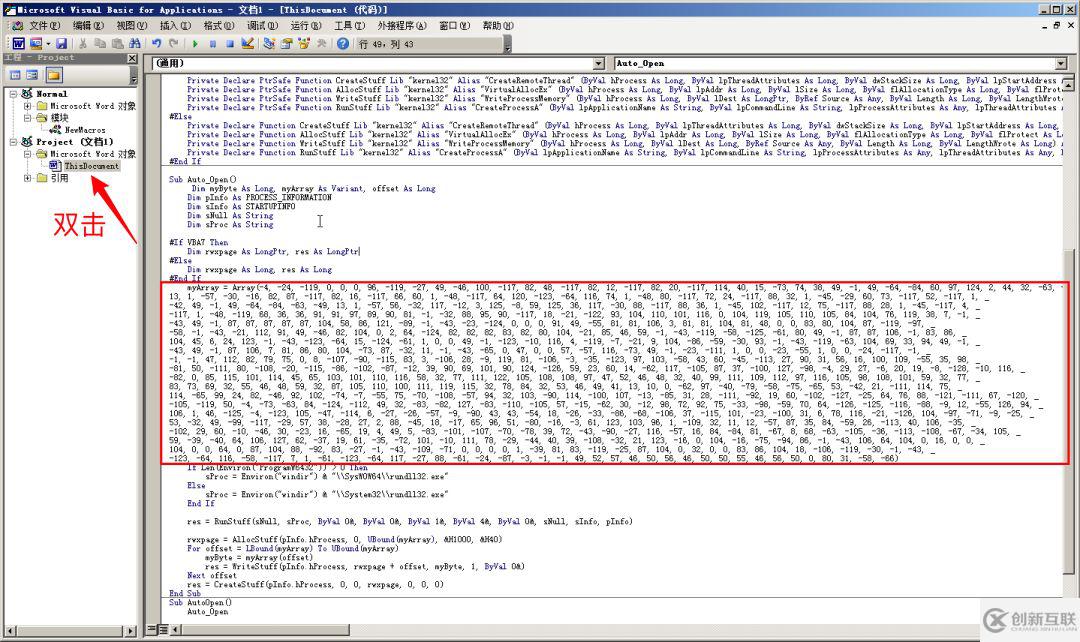
Task: Click the Redo arrow icon
Action: pyautogui.click(x=174, y=43)
